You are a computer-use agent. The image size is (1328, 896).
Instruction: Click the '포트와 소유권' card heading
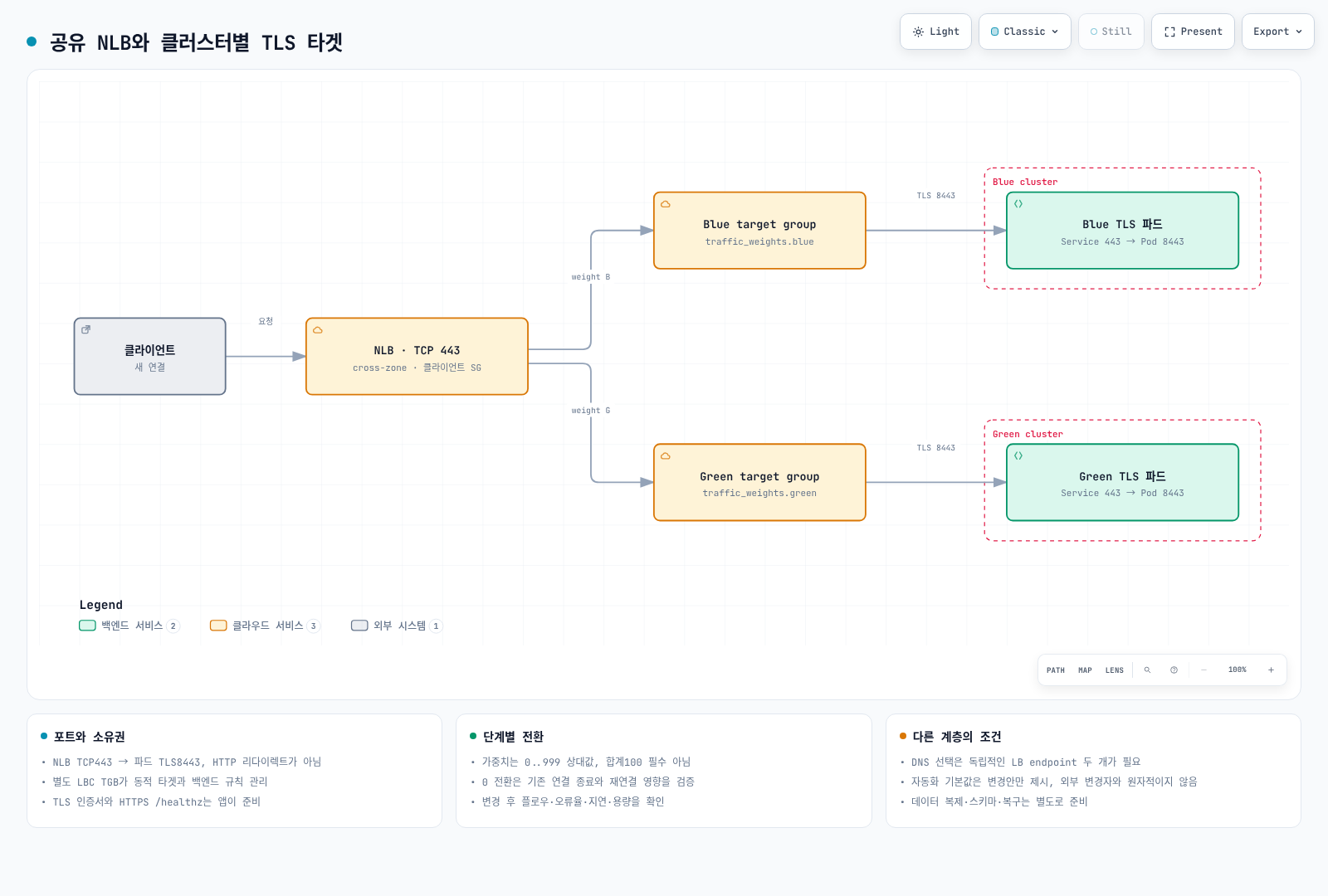pos(90,737)
